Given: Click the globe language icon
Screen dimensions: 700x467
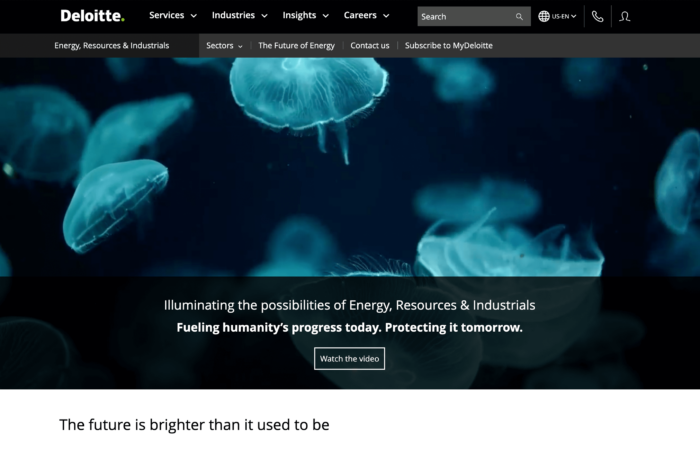Looking at the screenshot, I should click(544, 17).
